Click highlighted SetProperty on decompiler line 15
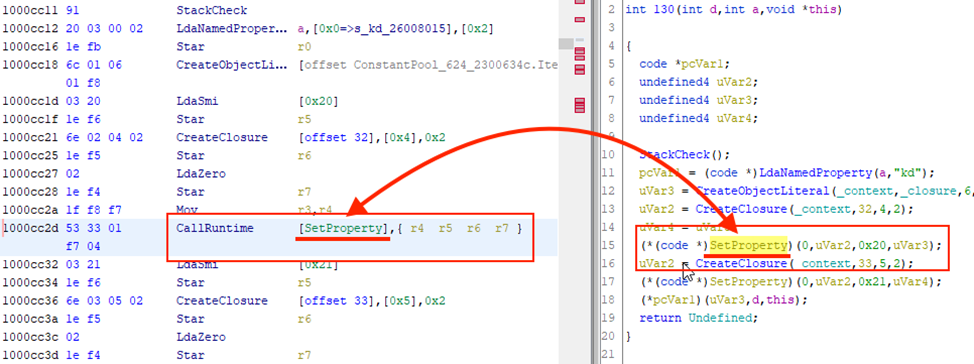Screen dimensions: 974x364 (x=749, y=245)
